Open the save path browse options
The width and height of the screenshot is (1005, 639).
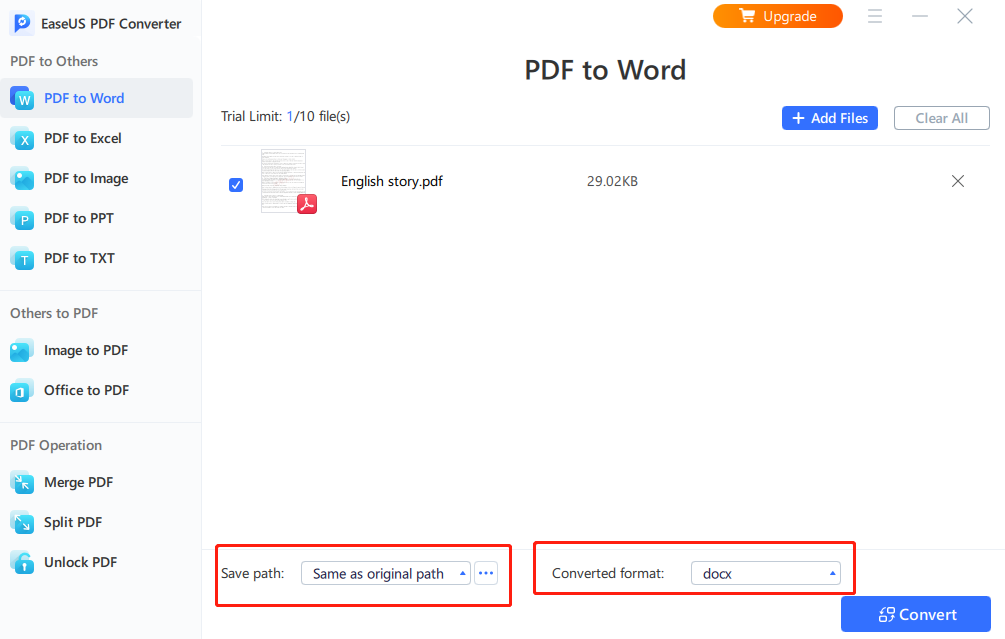pyautogui.click(x=486, y=572)
